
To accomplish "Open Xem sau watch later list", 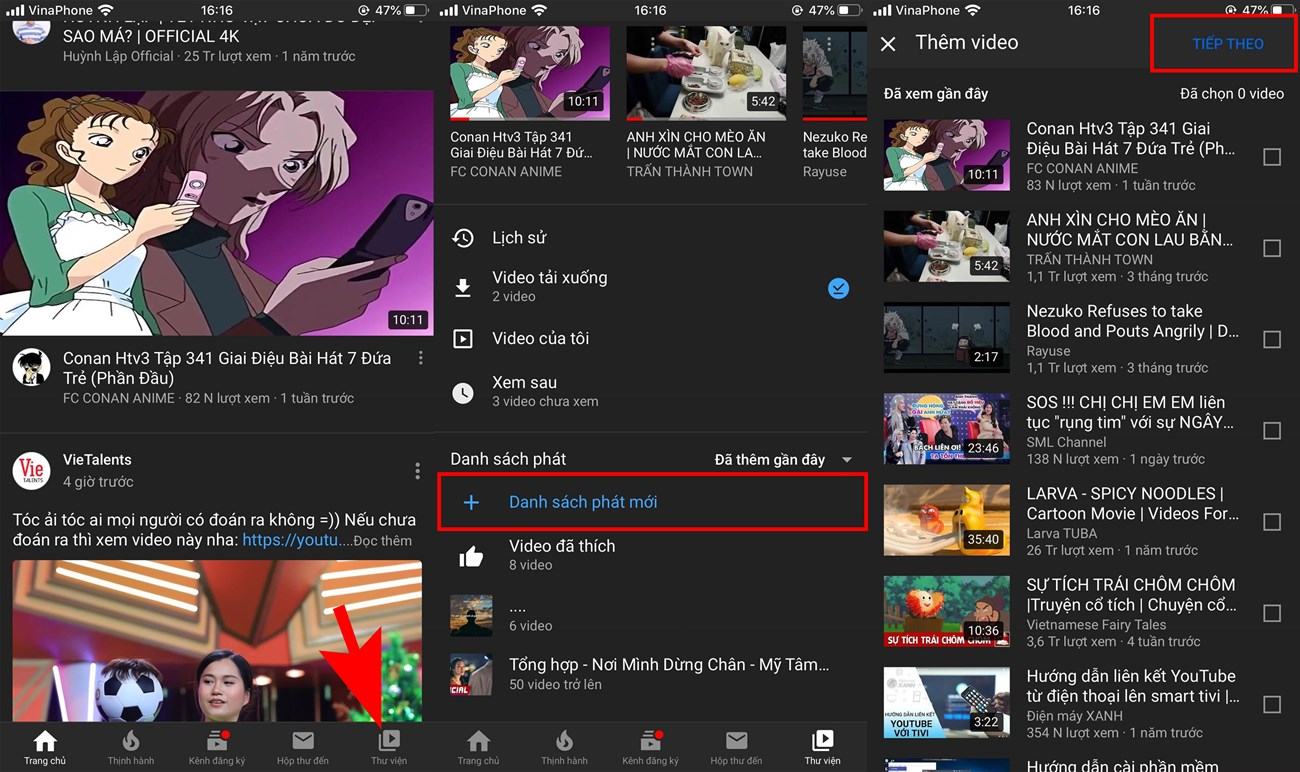I will [x=650, y=391].
